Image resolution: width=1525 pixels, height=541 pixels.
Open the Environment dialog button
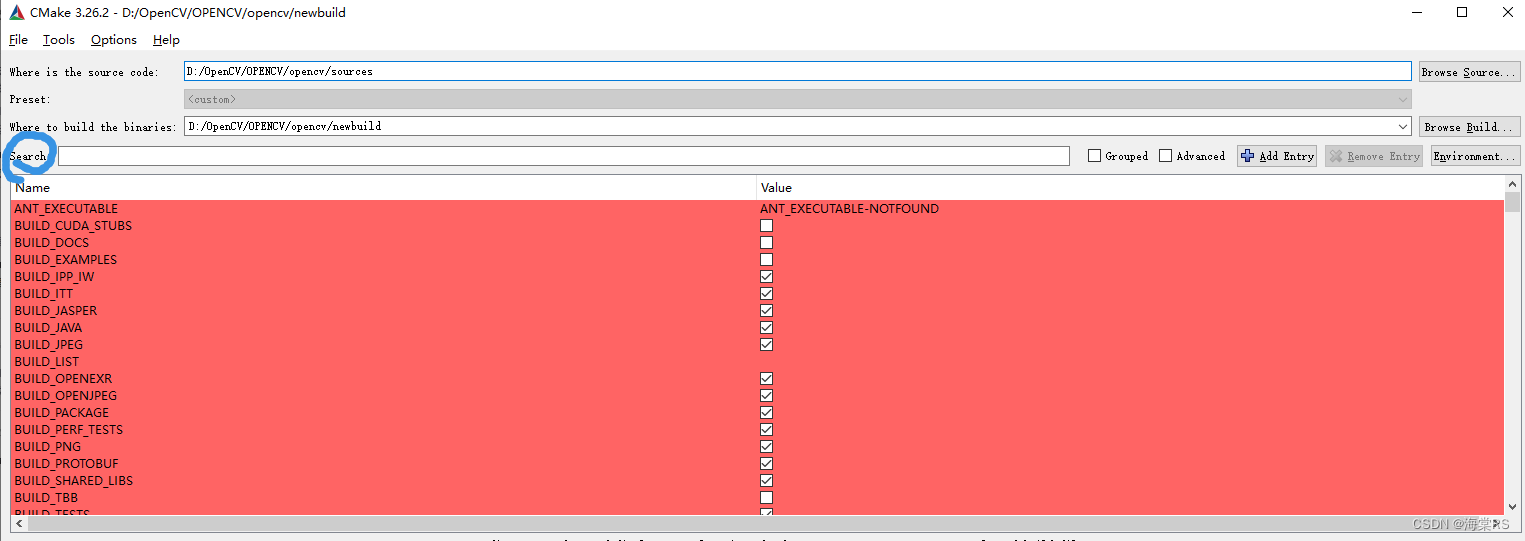[x=1475, y=156]
